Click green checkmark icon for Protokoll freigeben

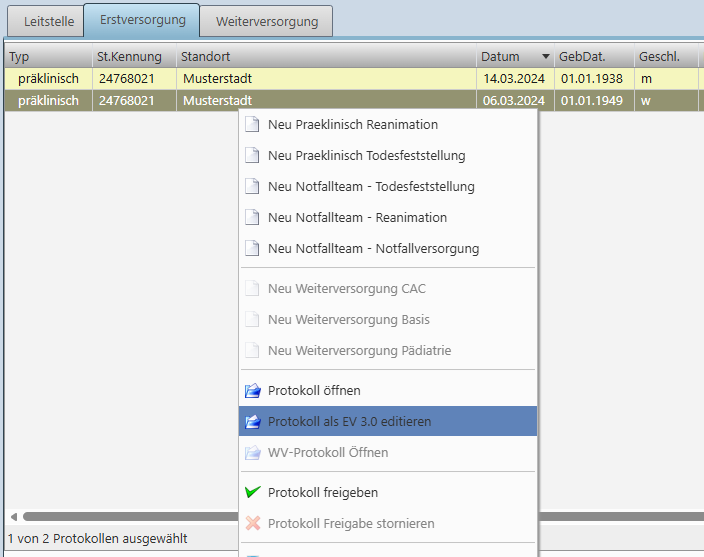click(252, 492)
